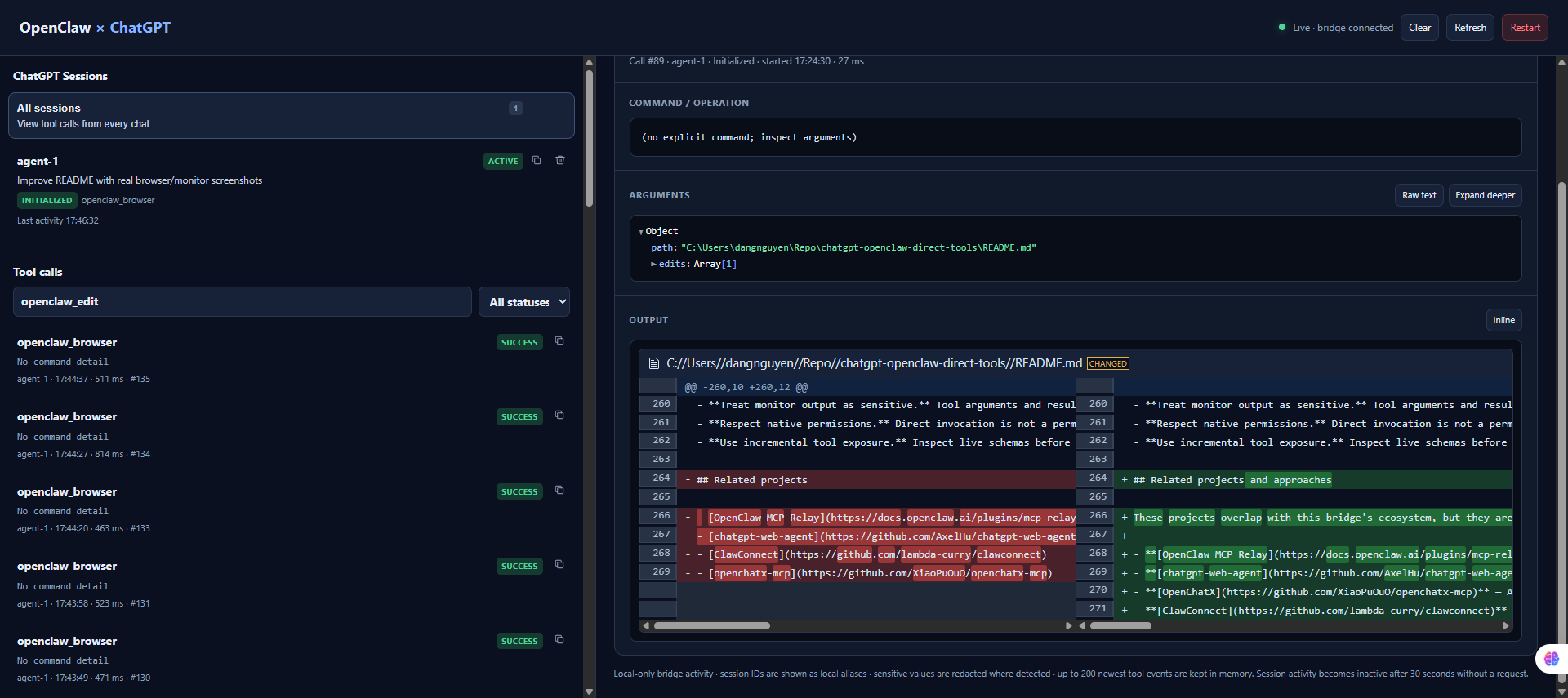Switch arguments to Raw text
This screenshot has height=698, width=1568.
coord(1419,195)
